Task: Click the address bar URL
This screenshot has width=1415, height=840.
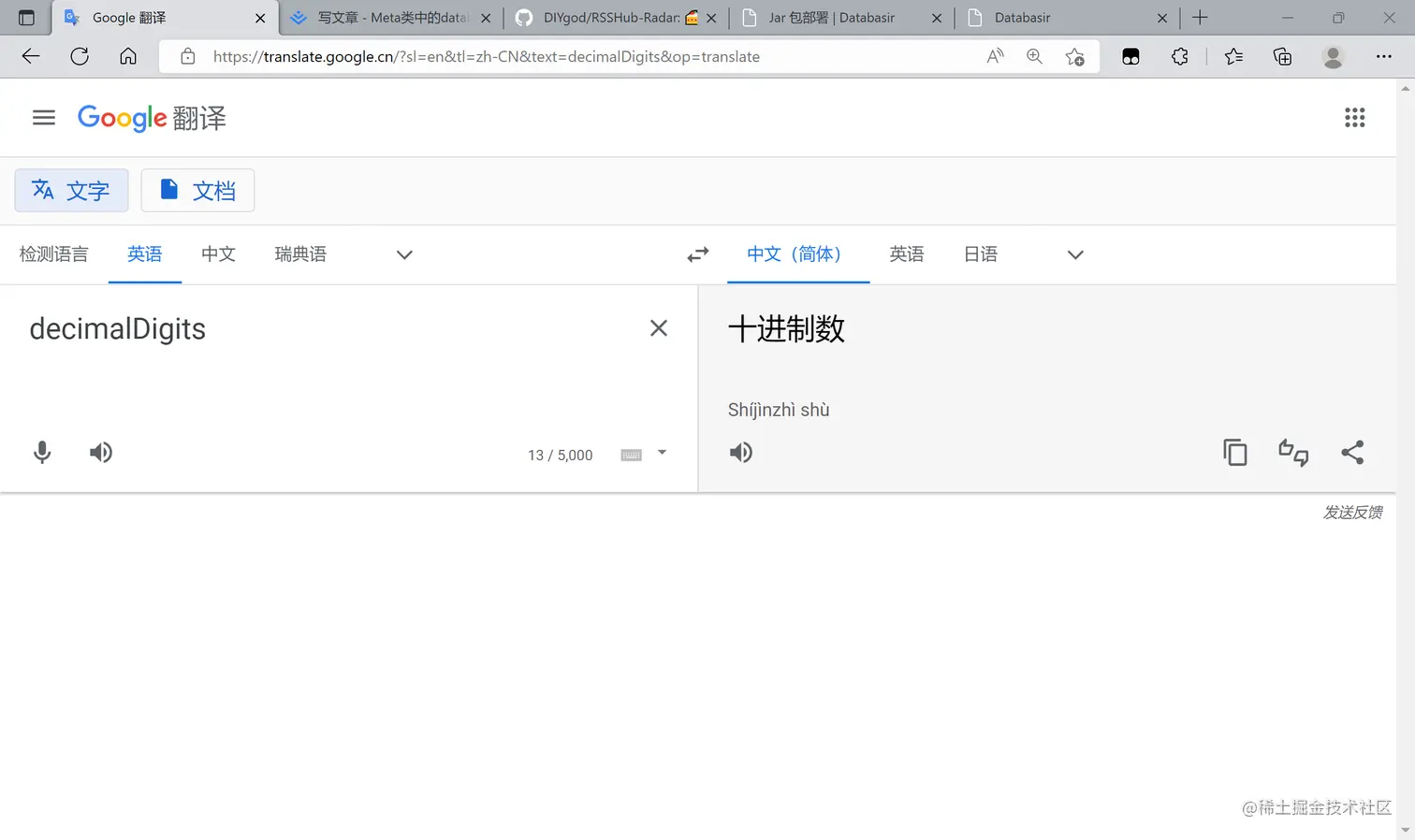Action: (x=487, y=57)
